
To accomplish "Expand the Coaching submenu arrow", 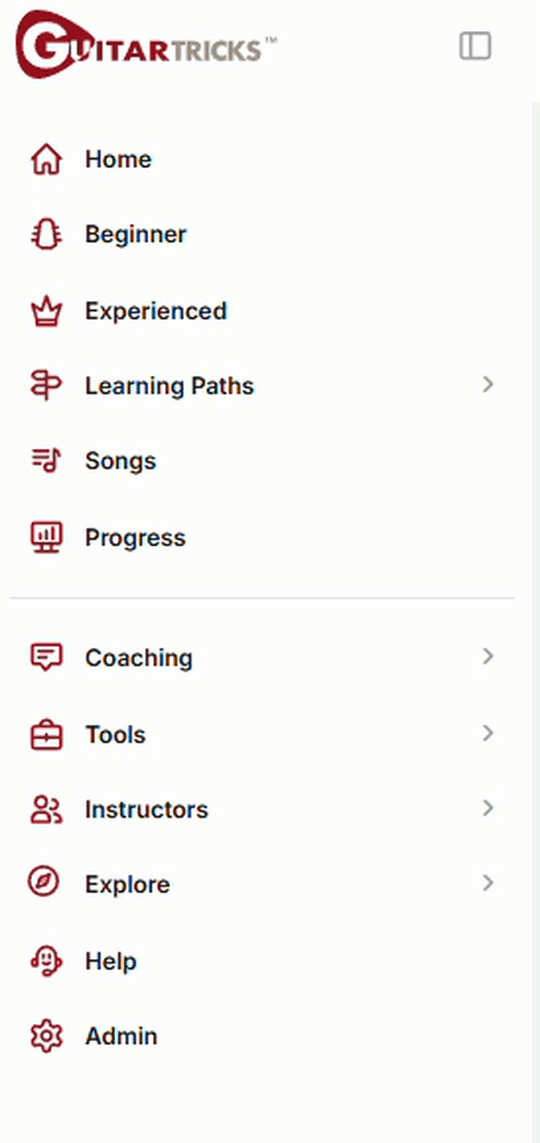I will point(488,656).
